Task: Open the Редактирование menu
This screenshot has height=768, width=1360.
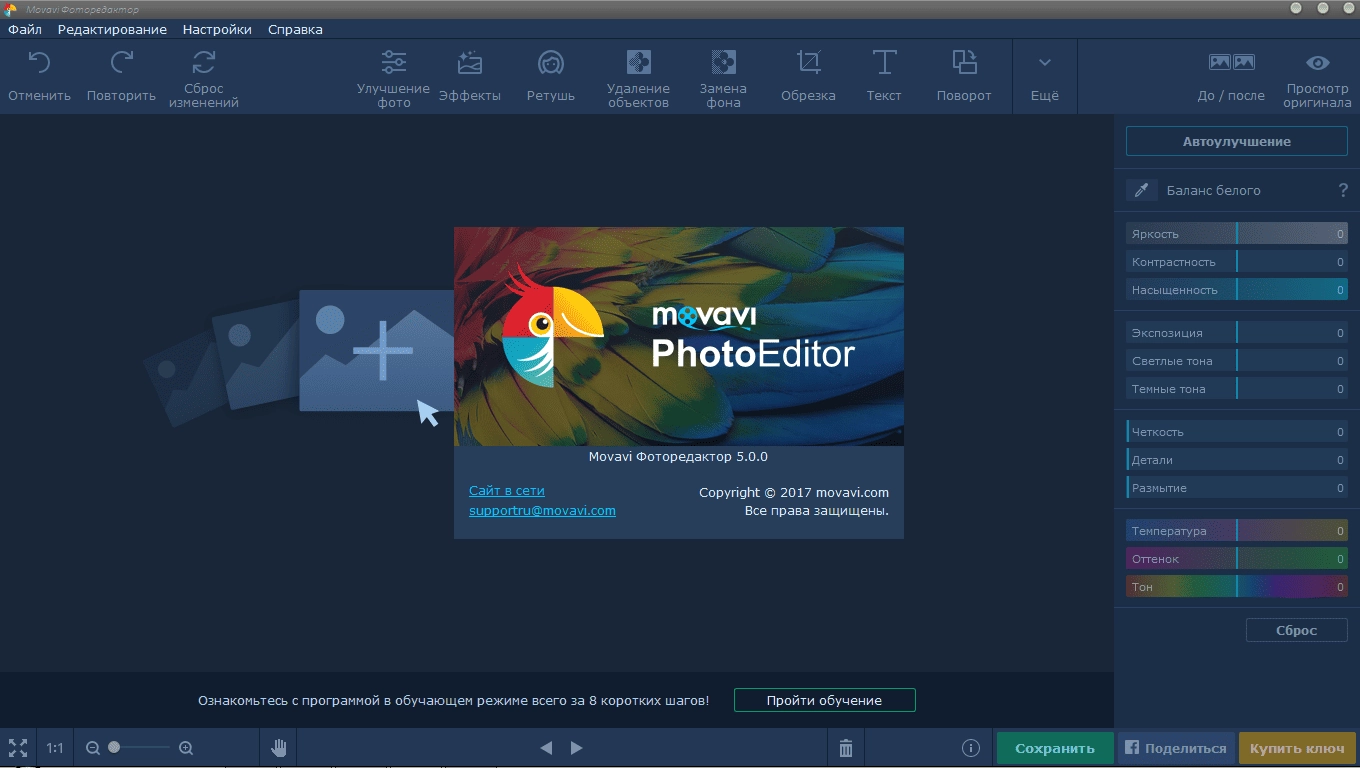Action: 112,29
